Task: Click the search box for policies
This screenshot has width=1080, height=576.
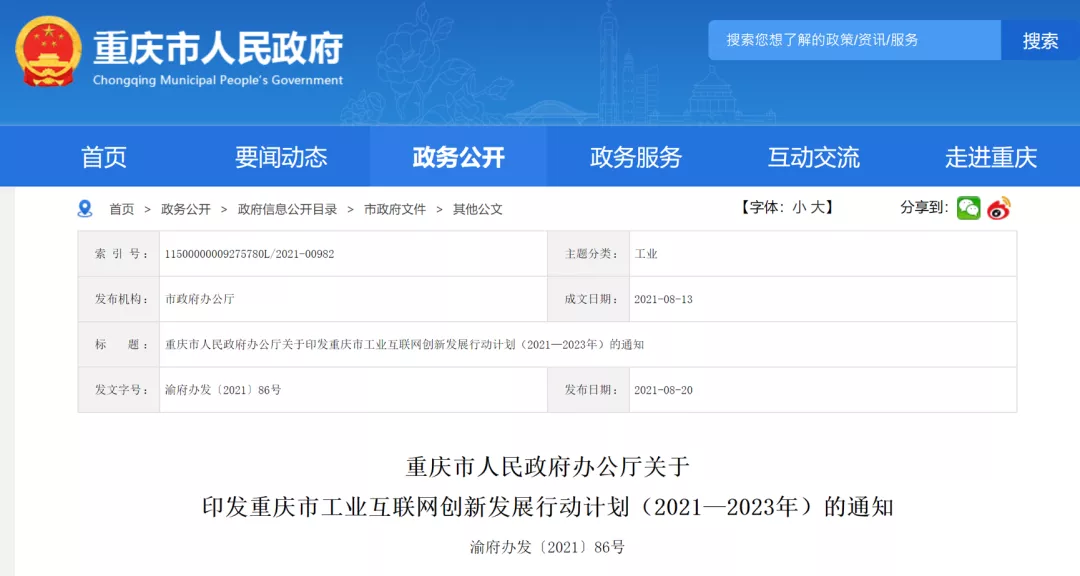Action: click(x=854, y=40)
